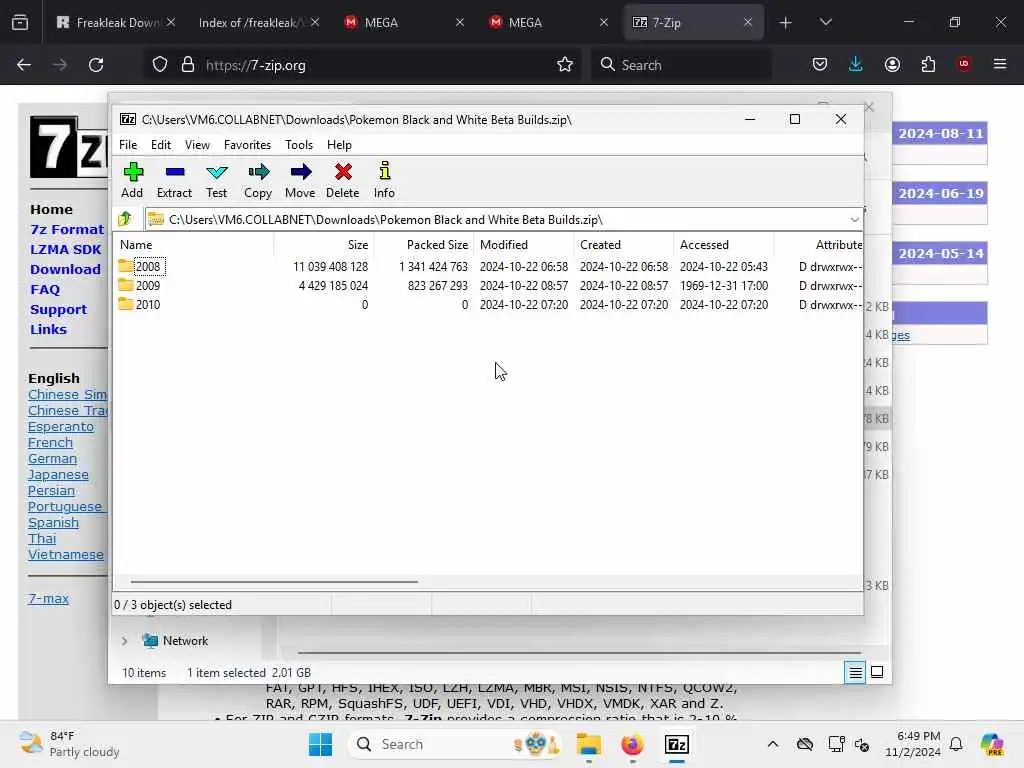Open the Support link
Screen dimensions: 1024x768
coord(58,310)
